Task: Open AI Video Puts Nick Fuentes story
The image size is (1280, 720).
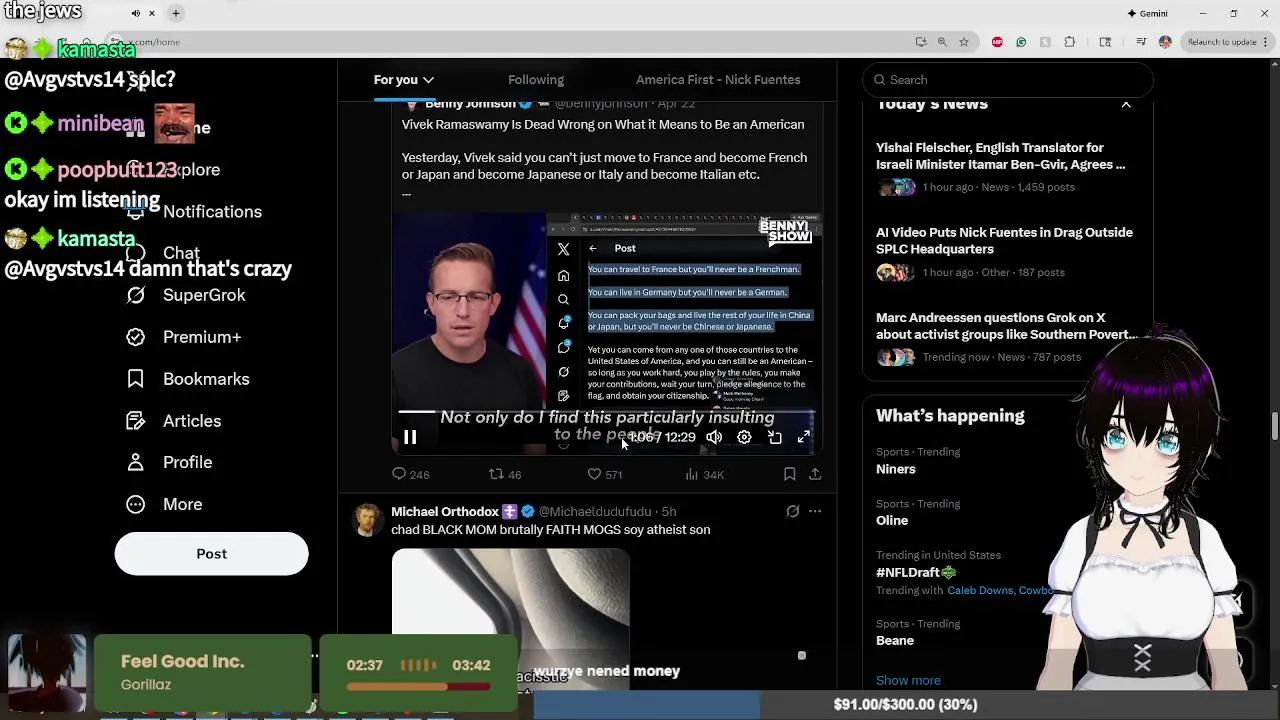Action: tap(1007, 252)
